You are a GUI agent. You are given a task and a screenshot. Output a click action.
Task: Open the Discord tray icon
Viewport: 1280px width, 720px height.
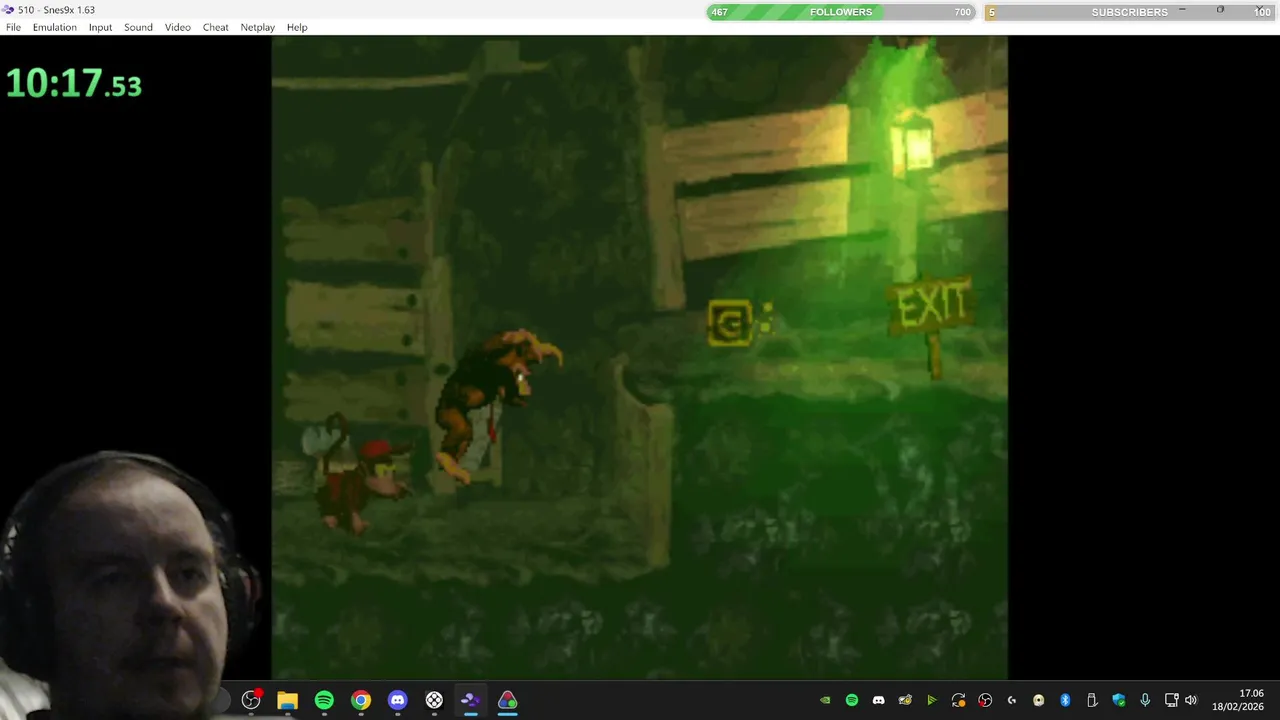click(x=878, y=700)
